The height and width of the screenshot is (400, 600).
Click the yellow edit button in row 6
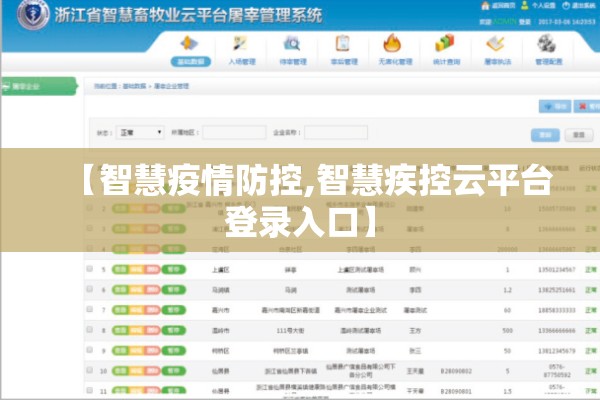[136, 290]
